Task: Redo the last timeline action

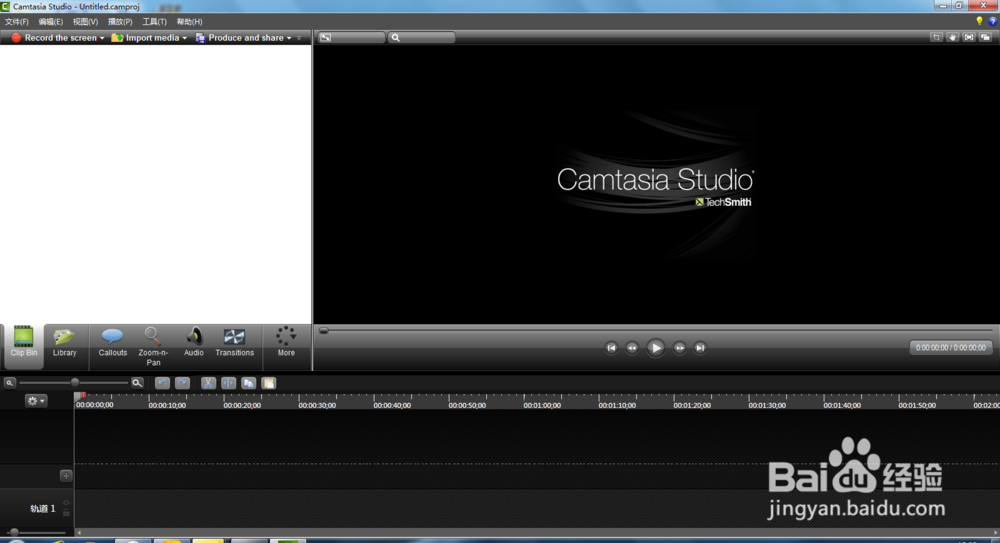Action: coord(182,383)
